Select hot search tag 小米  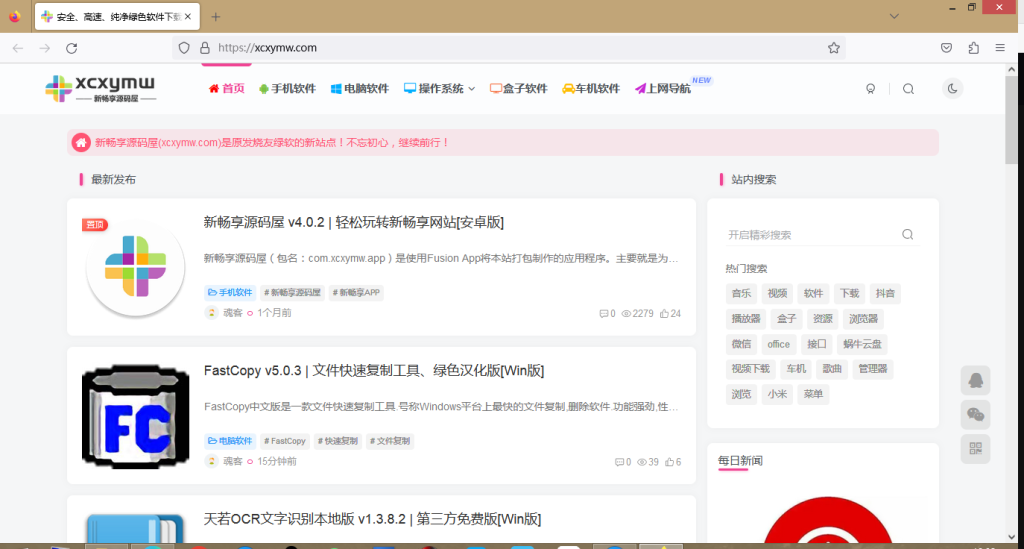coord(777,394)
